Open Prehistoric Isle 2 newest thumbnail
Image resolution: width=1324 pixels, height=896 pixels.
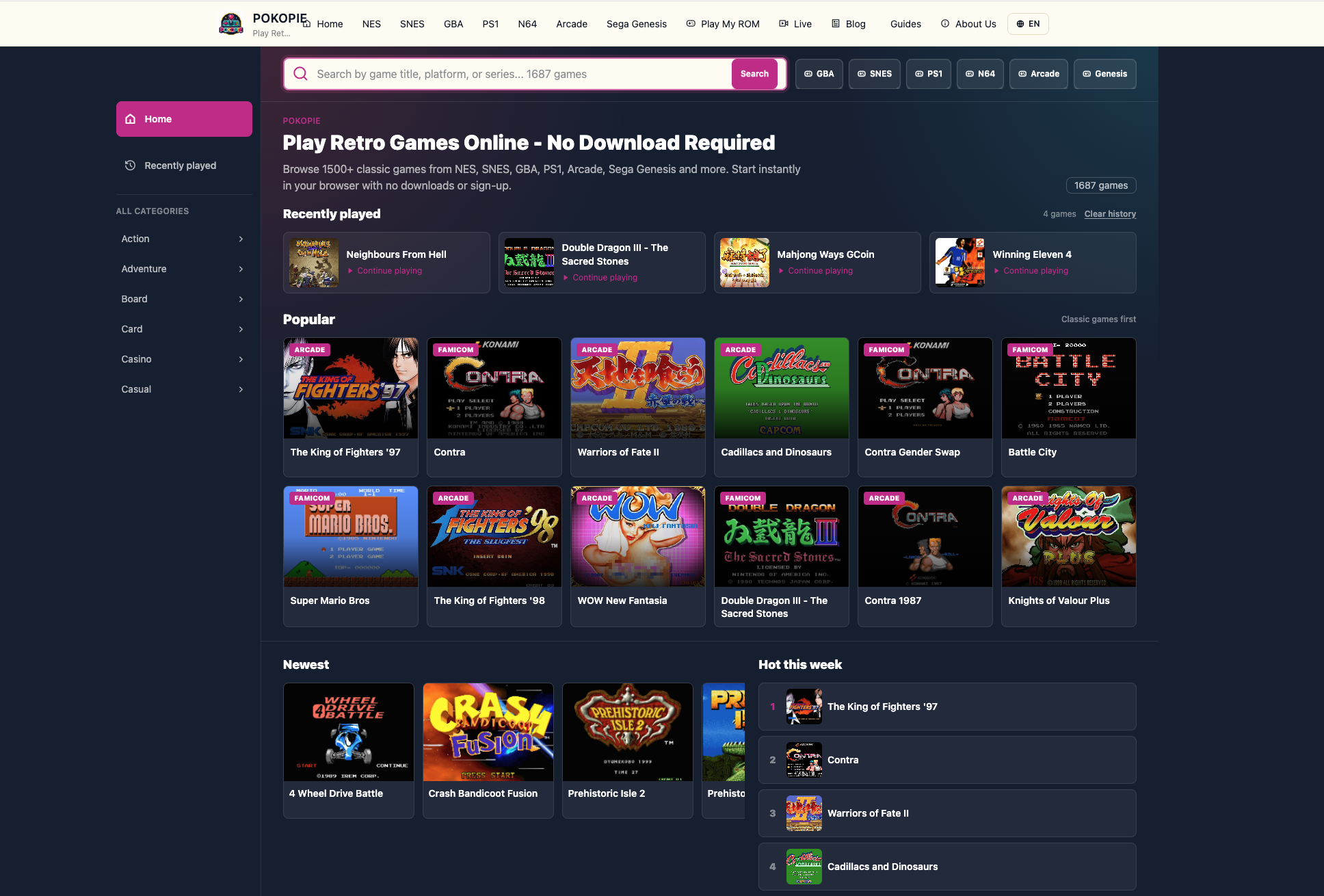(x=627, y=732)
